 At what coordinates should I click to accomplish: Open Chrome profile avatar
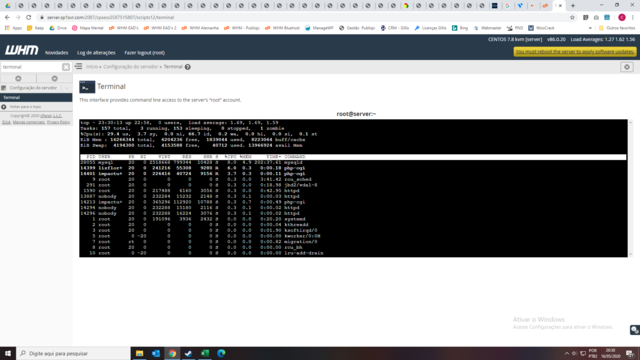[622, 18]
